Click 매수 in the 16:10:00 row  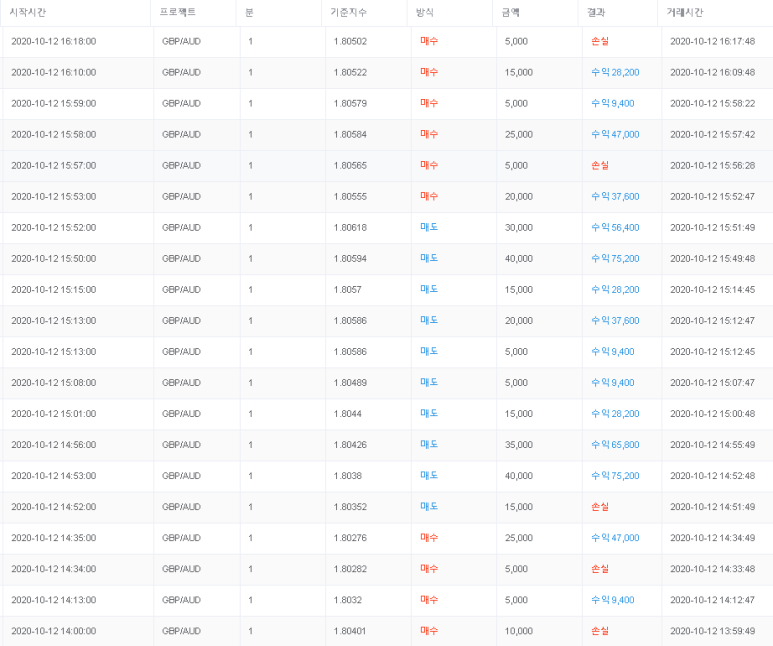(429, 72)
